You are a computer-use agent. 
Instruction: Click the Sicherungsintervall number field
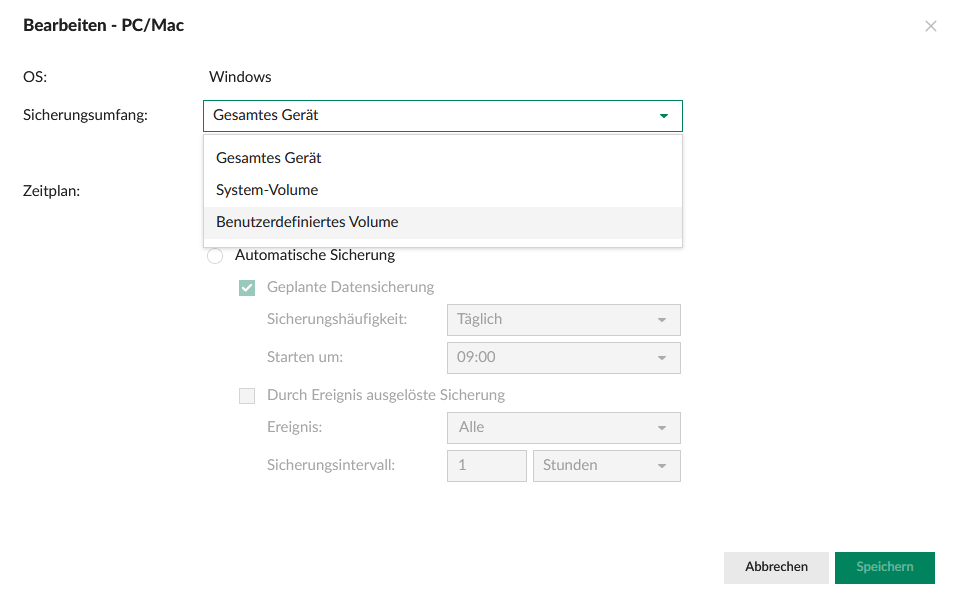[486, 466]
